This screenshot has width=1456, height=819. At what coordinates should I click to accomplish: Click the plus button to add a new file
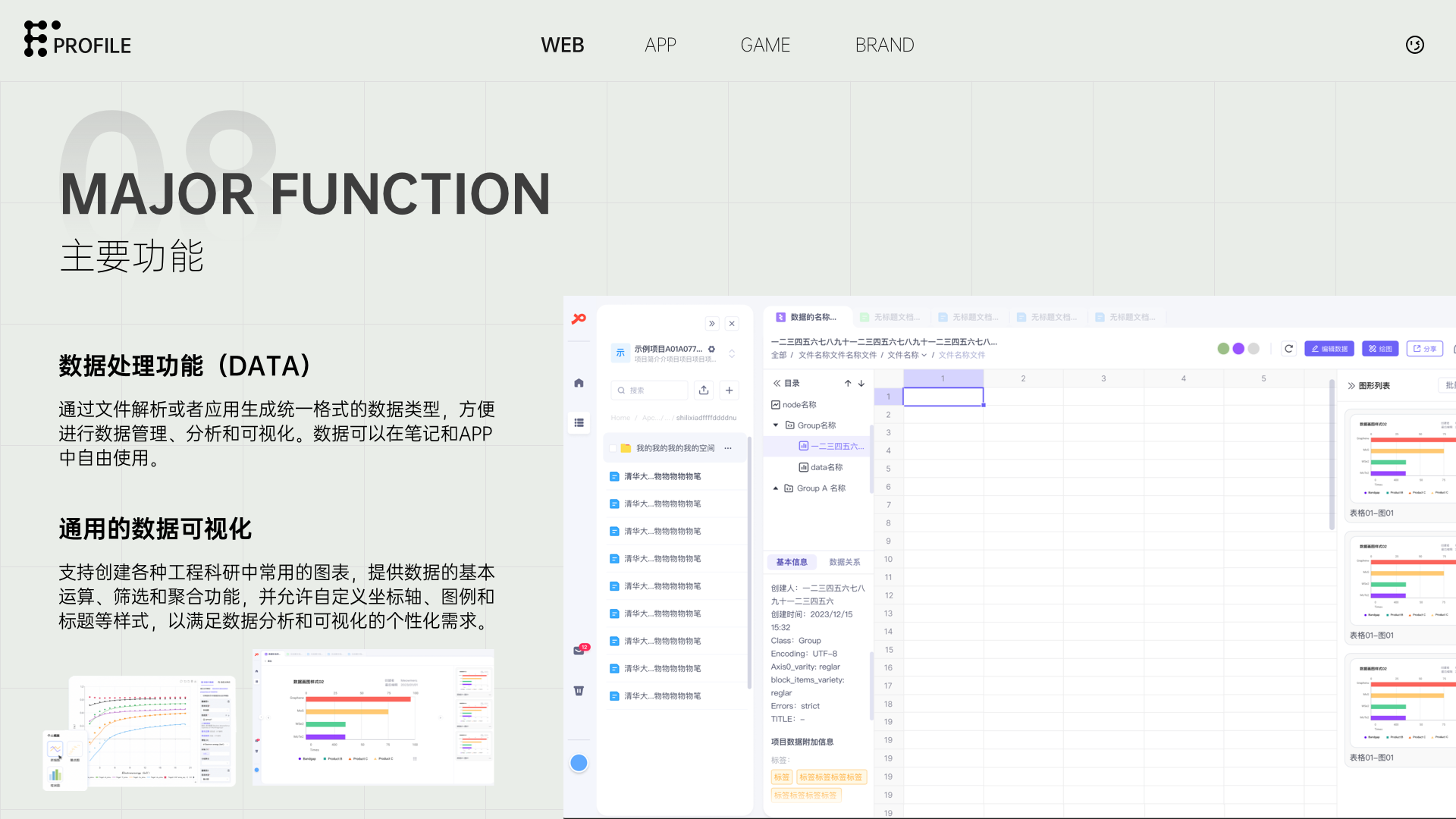[729, 390]
